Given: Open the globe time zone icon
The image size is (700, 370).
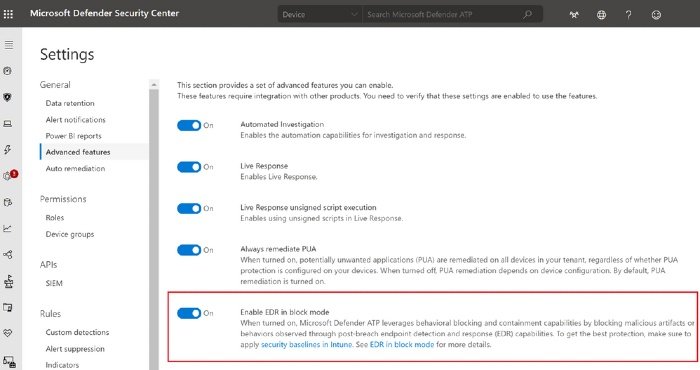Looking at the screenshot, I should [x=601, y=15].
